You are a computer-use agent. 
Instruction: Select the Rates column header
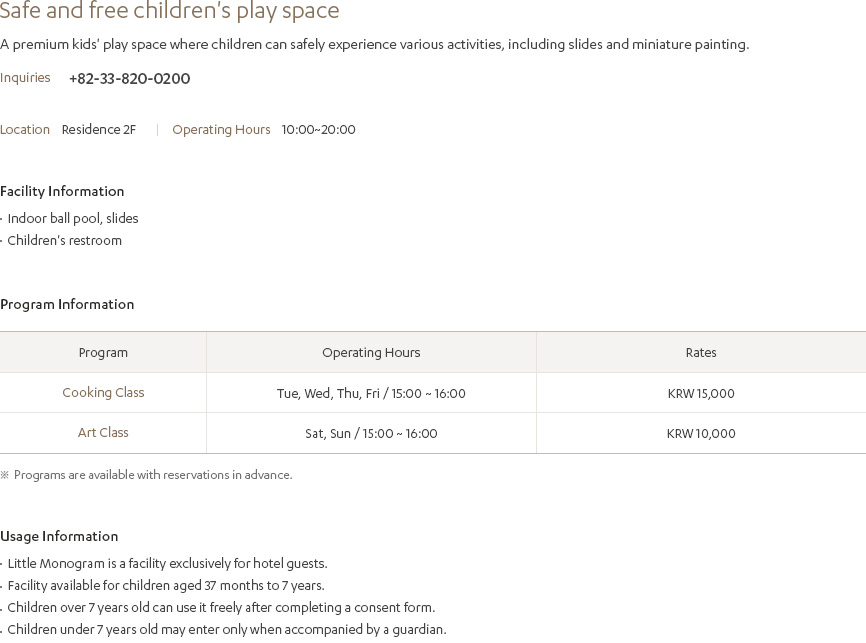point(701,352)
